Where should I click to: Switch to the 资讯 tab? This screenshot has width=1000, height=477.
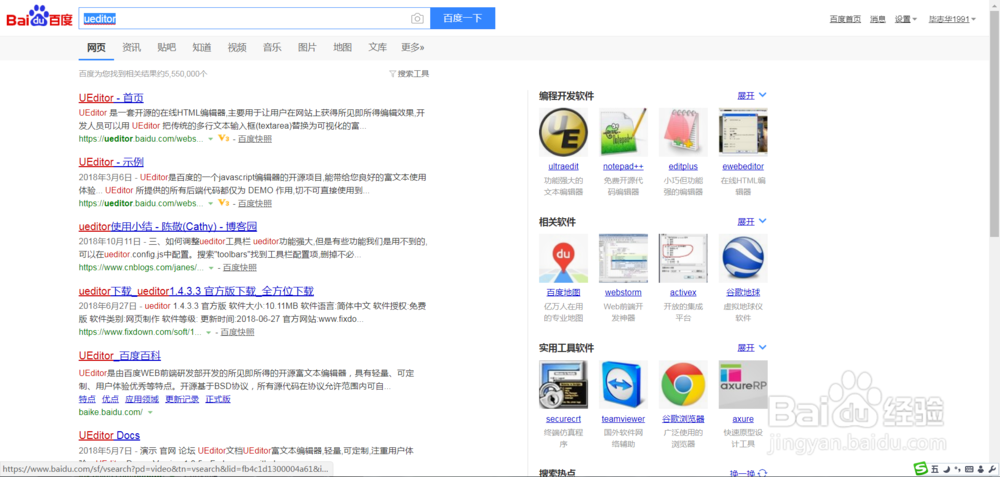point(131,47)
